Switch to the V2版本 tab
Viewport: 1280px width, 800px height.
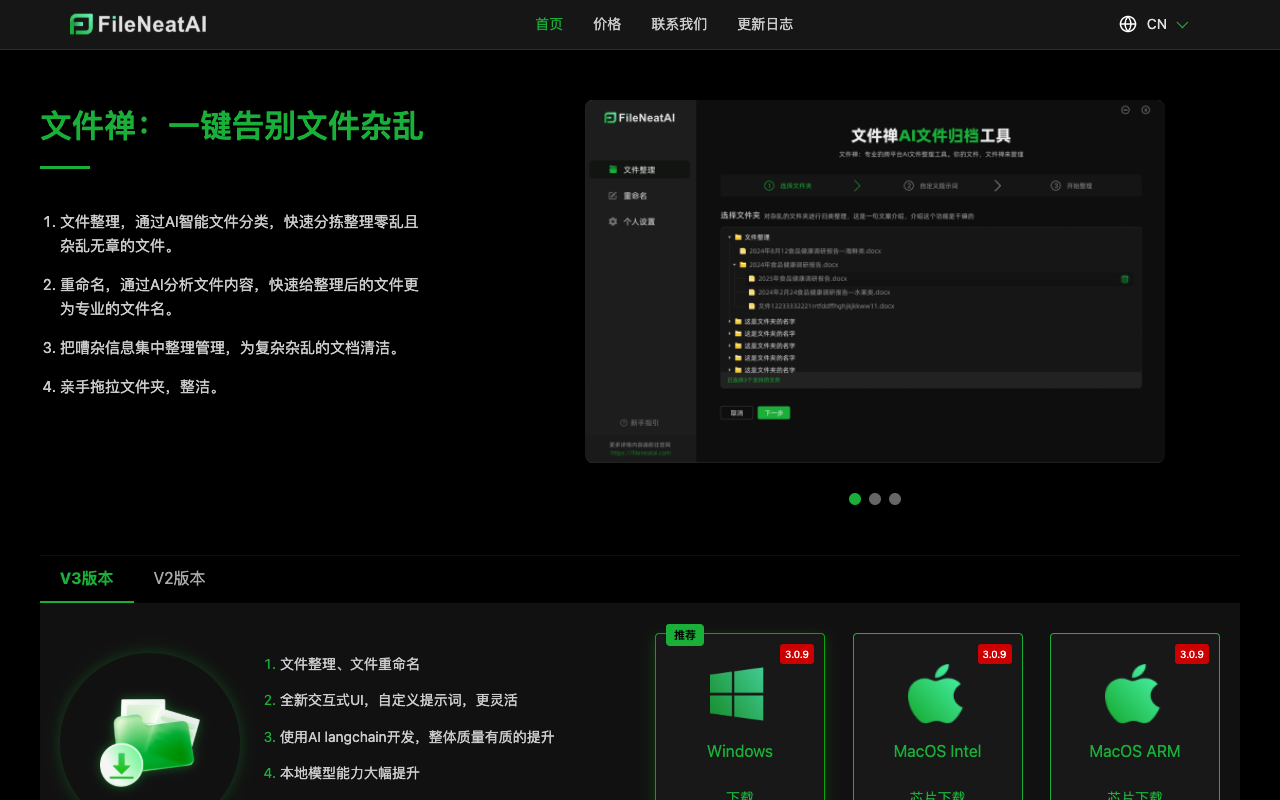[180, 578]
